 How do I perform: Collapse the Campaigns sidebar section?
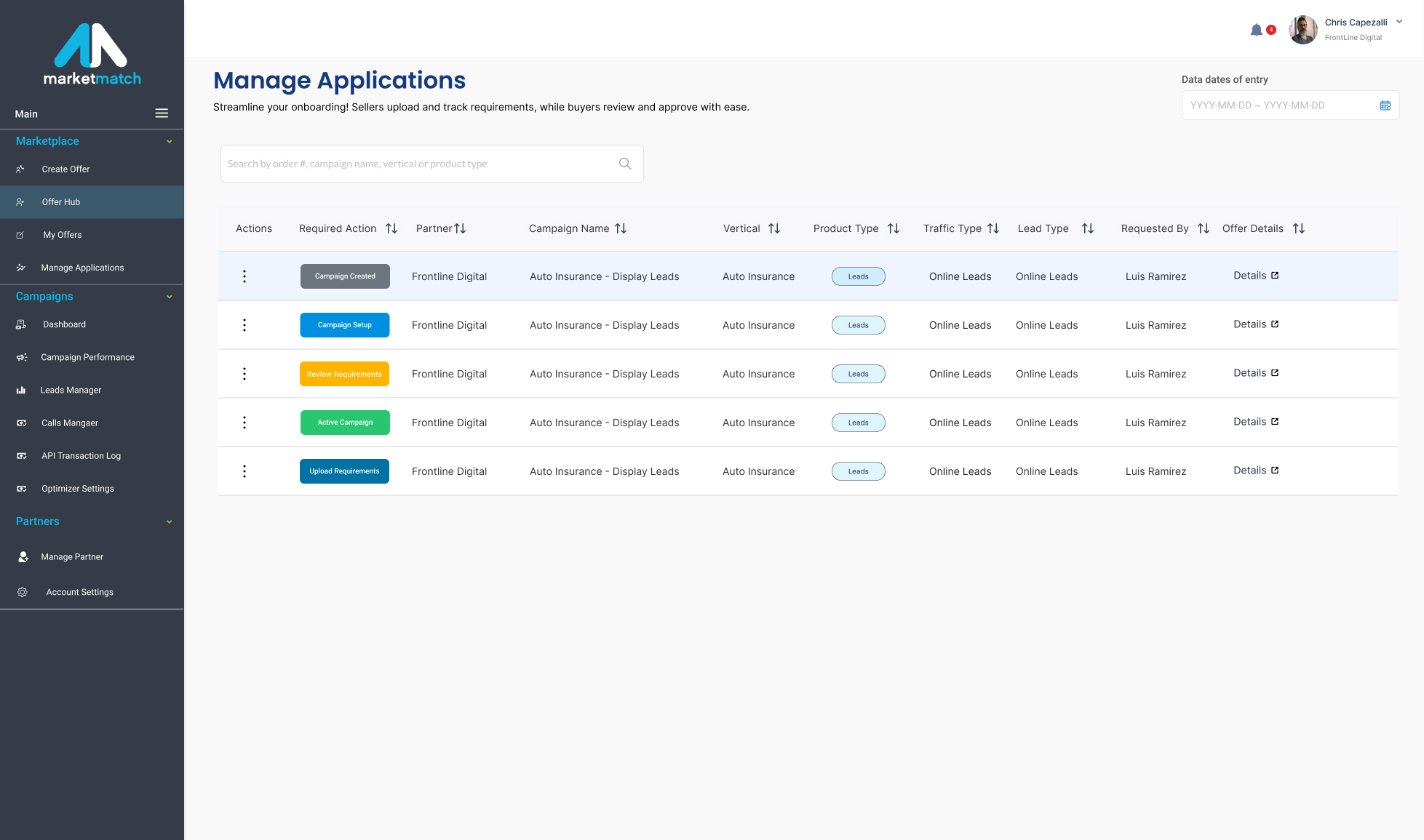(x=169, y=297)
